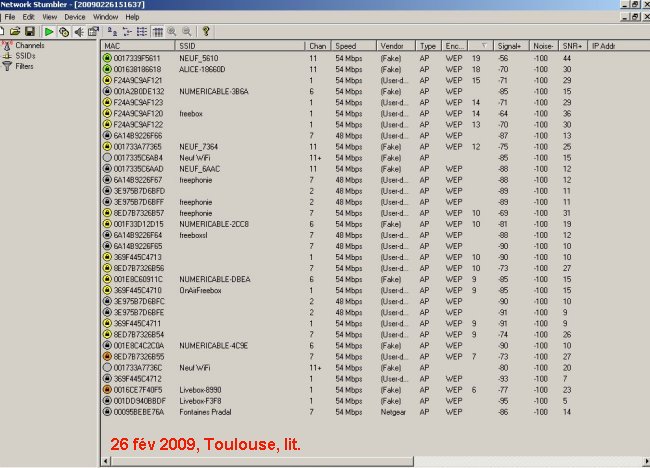Select SSIDs in the left tree
This screenshot has height=468, width=650.
pyautogui.click(x=25, y=56)
